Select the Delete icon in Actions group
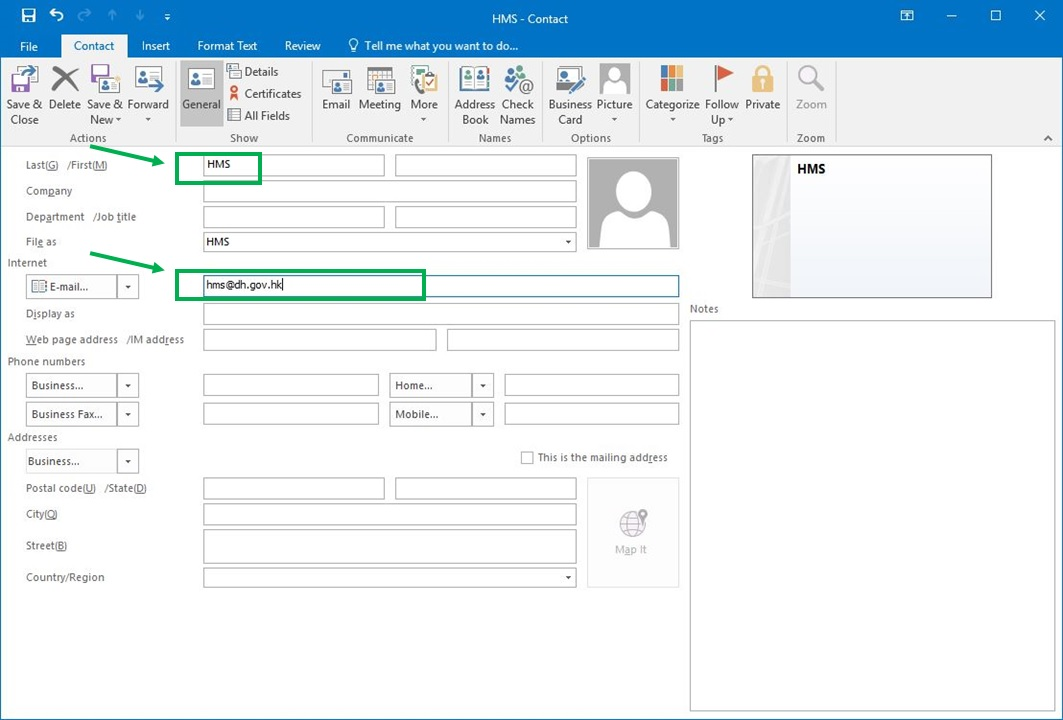 [x=64, y=90]
